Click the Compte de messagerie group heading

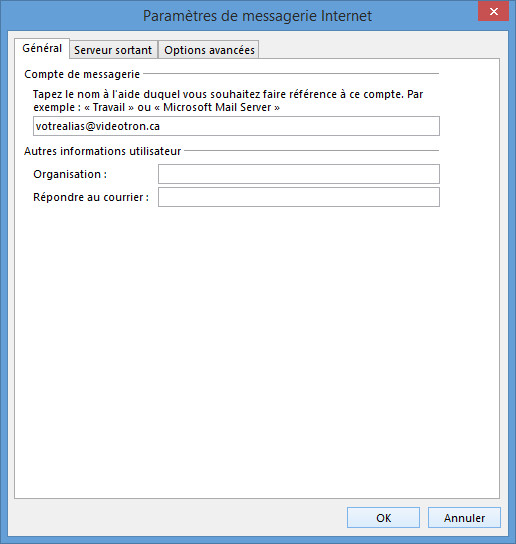[82, 74]
